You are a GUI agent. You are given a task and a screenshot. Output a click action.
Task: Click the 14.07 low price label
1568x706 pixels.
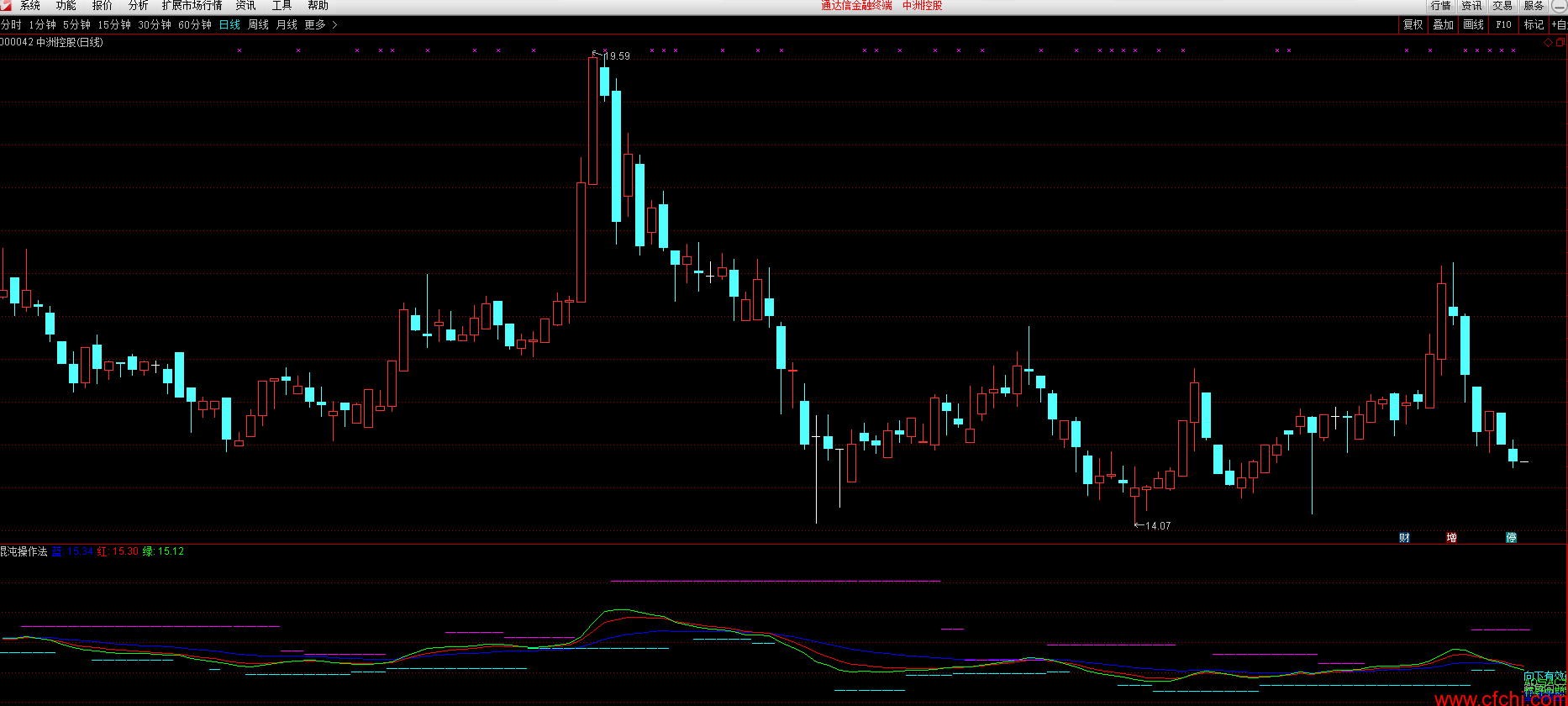point(1158,526)
